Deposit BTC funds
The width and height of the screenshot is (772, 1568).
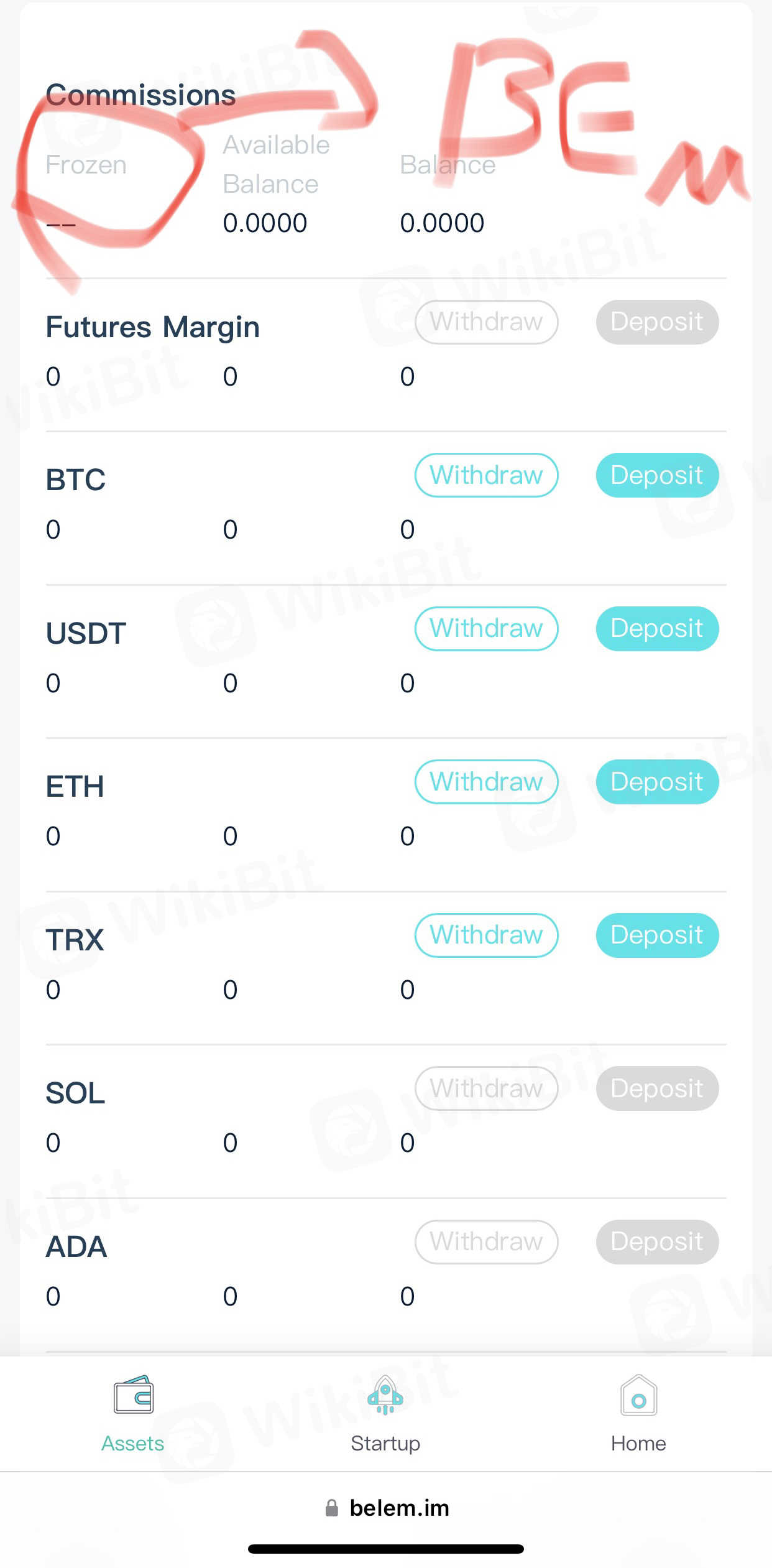657,475
